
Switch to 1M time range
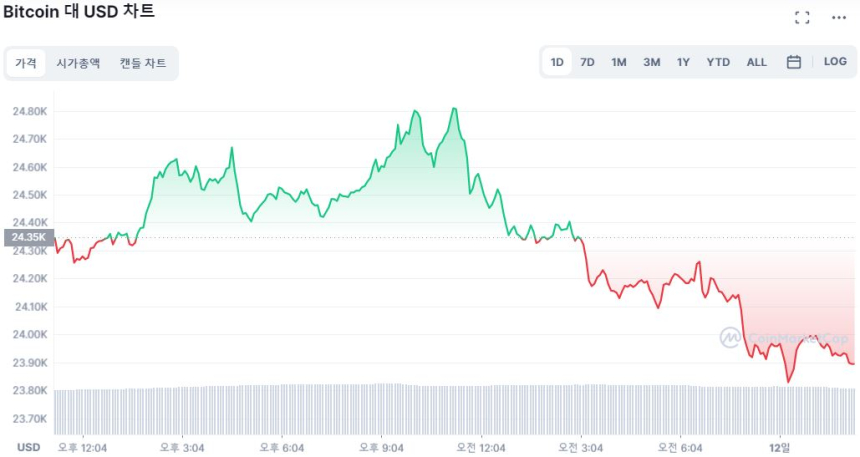tap(619, 62)
